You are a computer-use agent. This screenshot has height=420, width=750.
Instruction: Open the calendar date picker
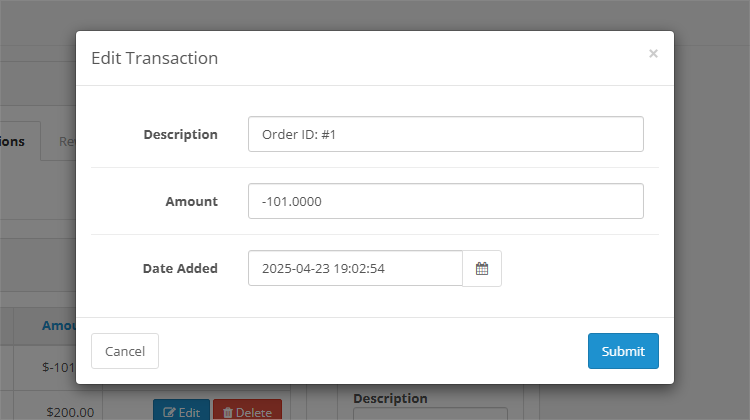click(482, 268)
